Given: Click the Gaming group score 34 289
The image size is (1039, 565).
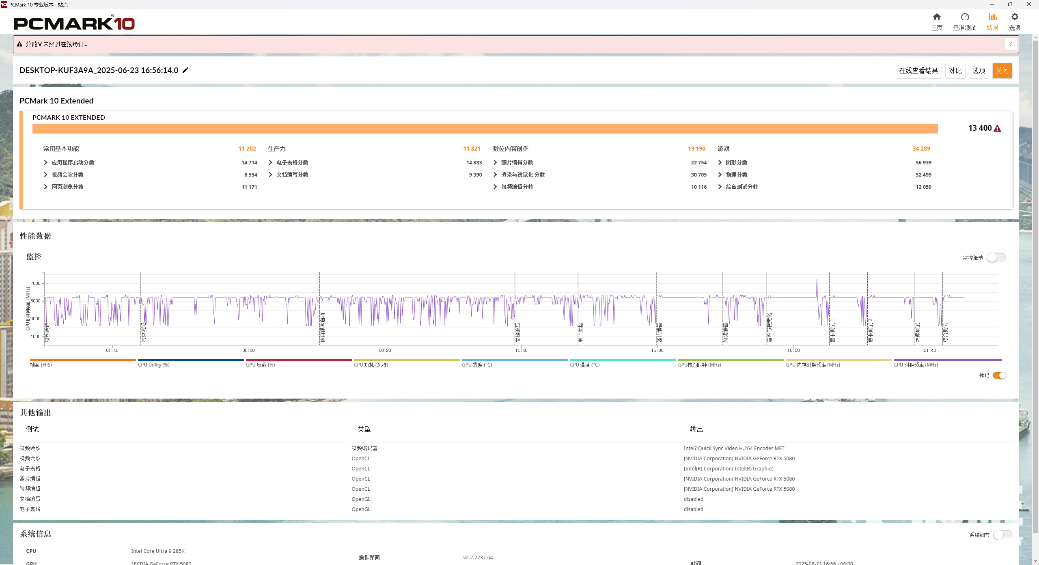Looking at the screenshot, I should [x=921, y=149].
